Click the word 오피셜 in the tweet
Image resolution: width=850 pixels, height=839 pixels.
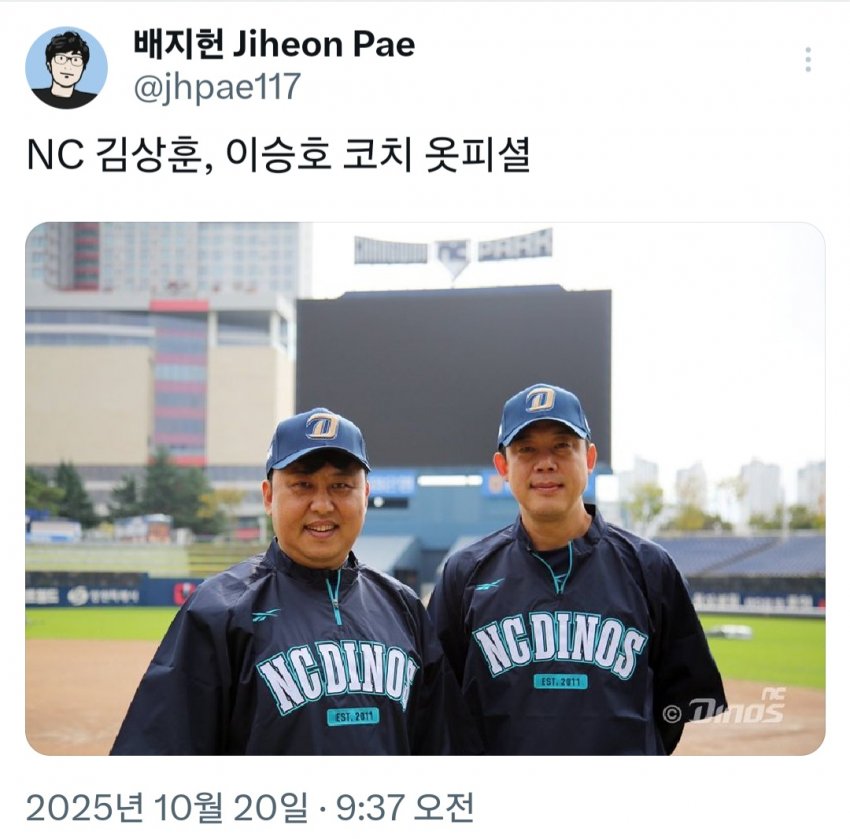[x=478, y=155]
